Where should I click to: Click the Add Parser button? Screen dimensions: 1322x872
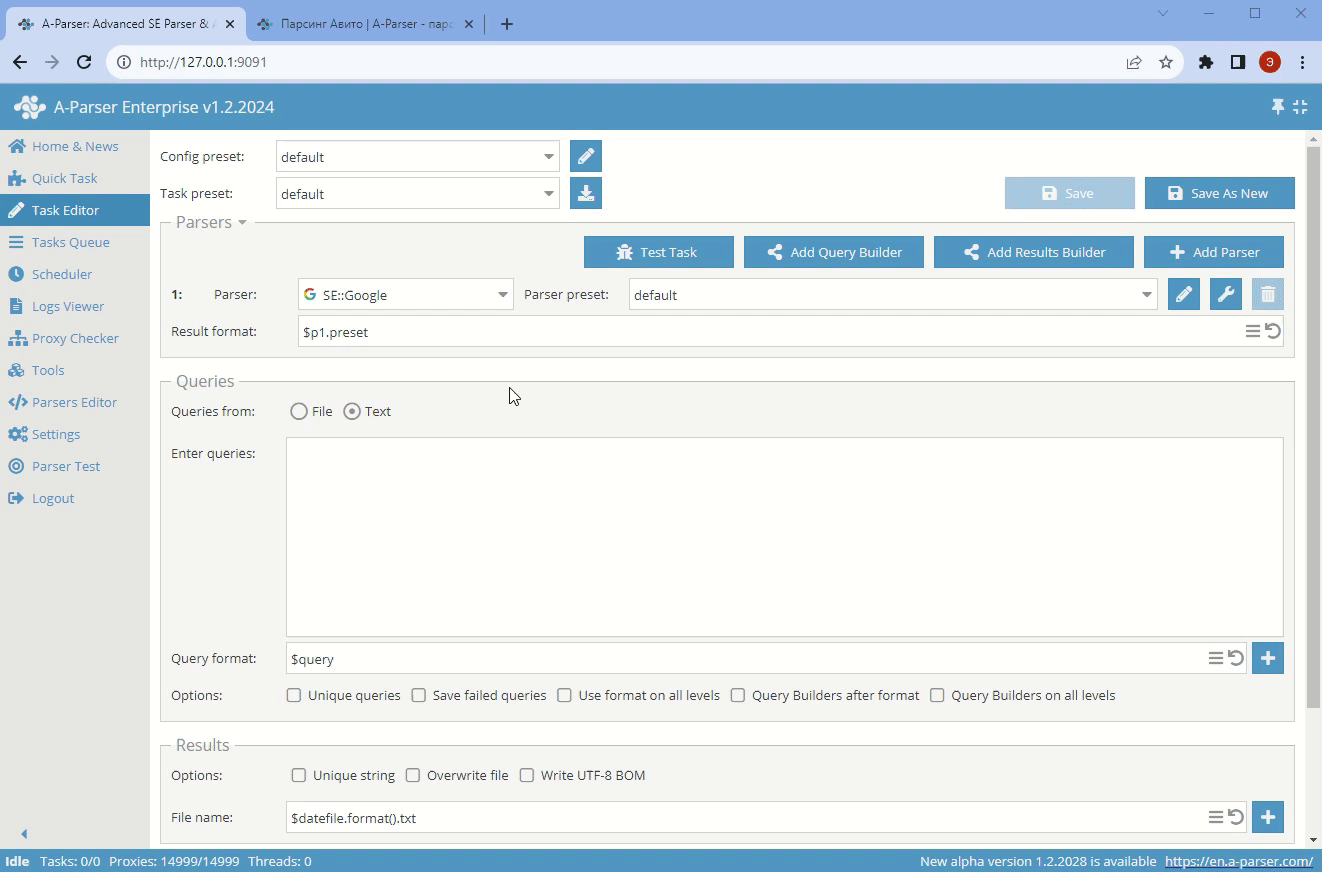pos(1213,252)
